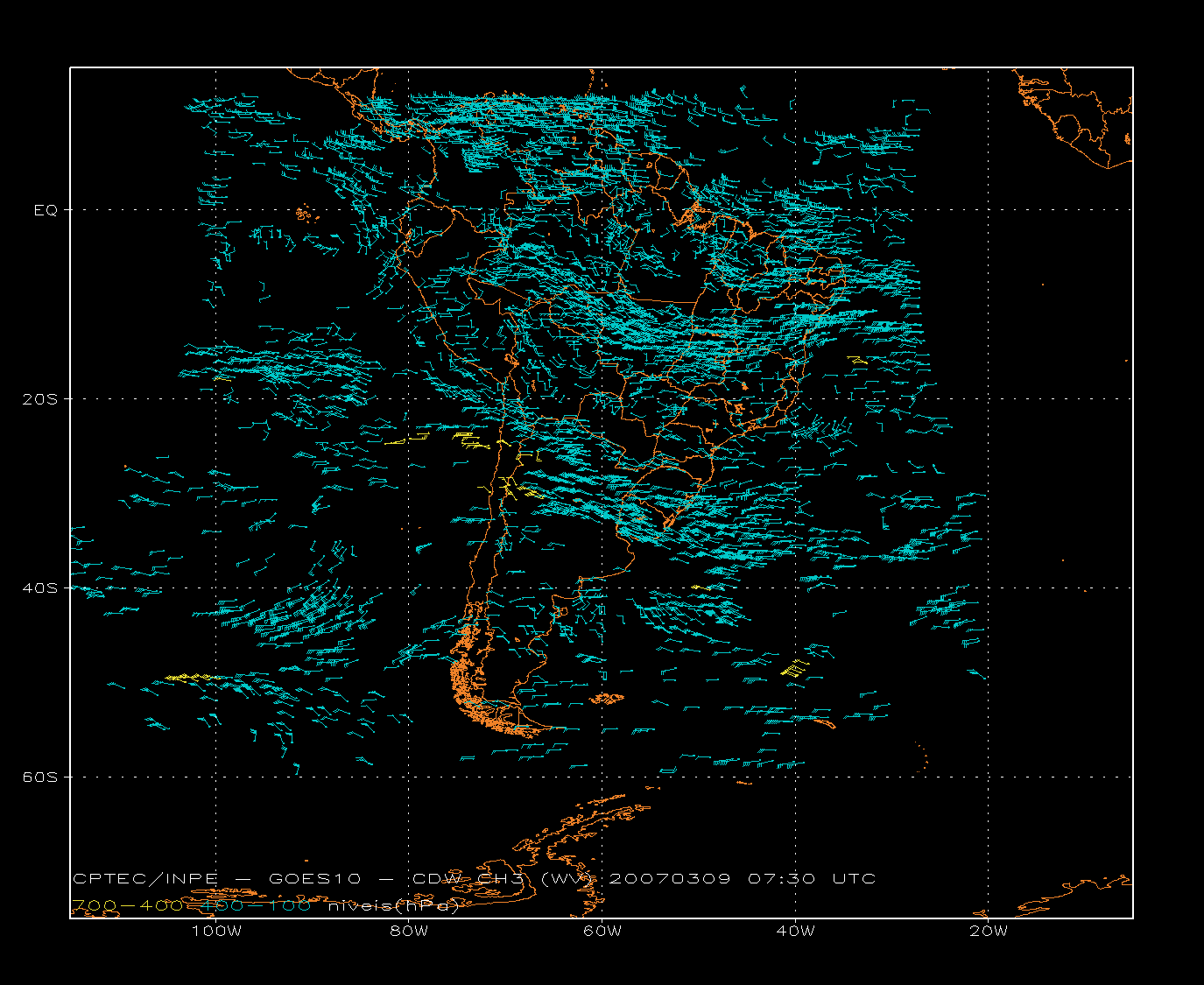Click the 60W longitude label
Image resolution: width=1204 pixels, height=985 pixels.
tap(602, 931)
